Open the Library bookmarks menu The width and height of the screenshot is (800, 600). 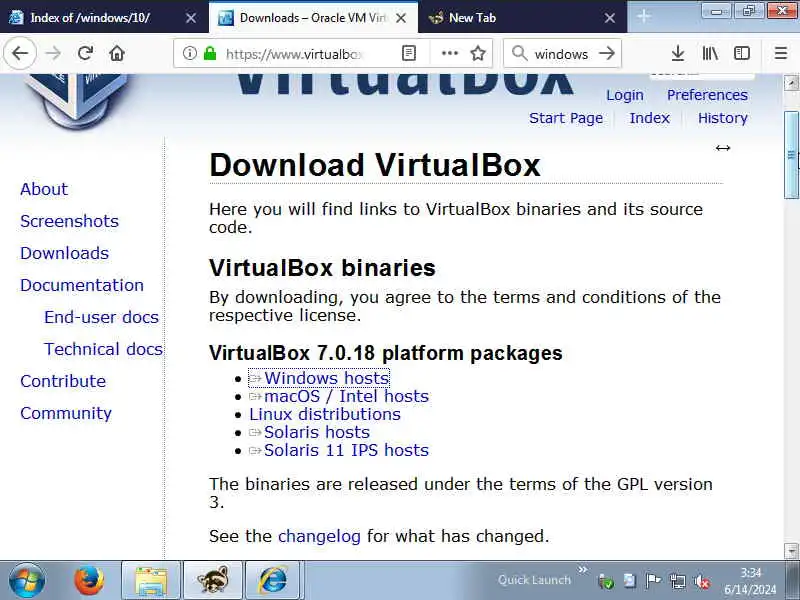(710, 53)
